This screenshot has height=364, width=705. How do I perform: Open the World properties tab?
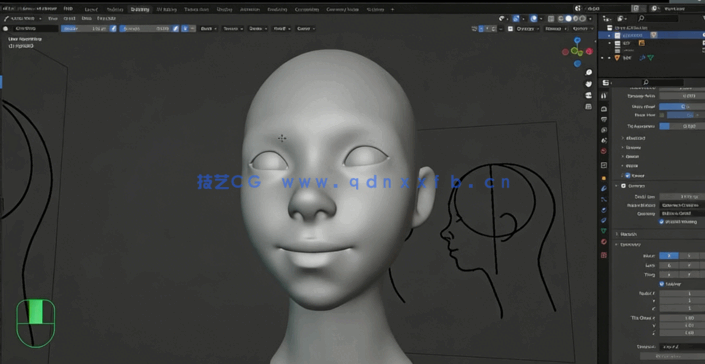604,151
